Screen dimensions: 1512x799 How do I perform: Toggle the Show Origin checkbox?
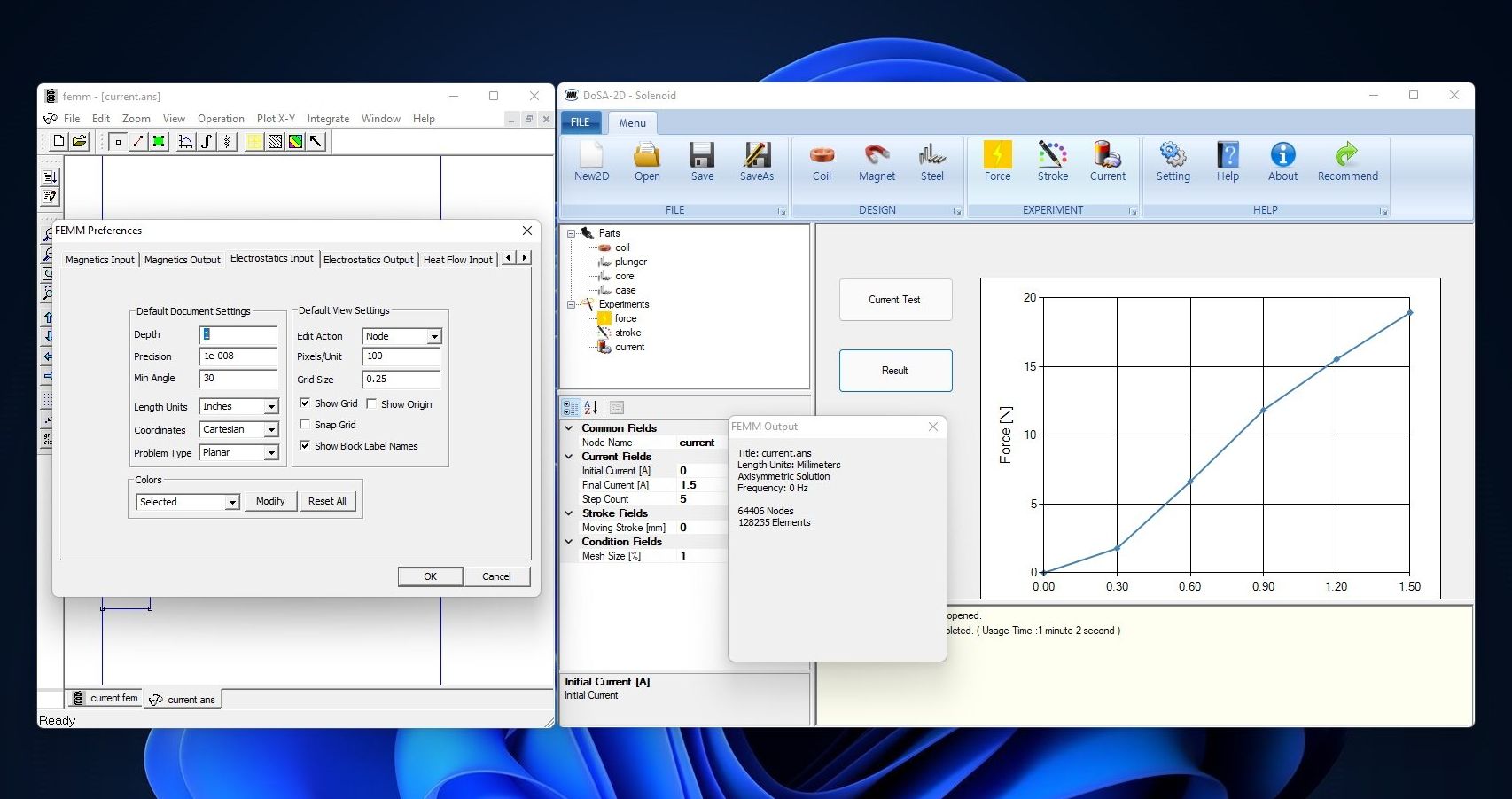(x=371, y=403)
